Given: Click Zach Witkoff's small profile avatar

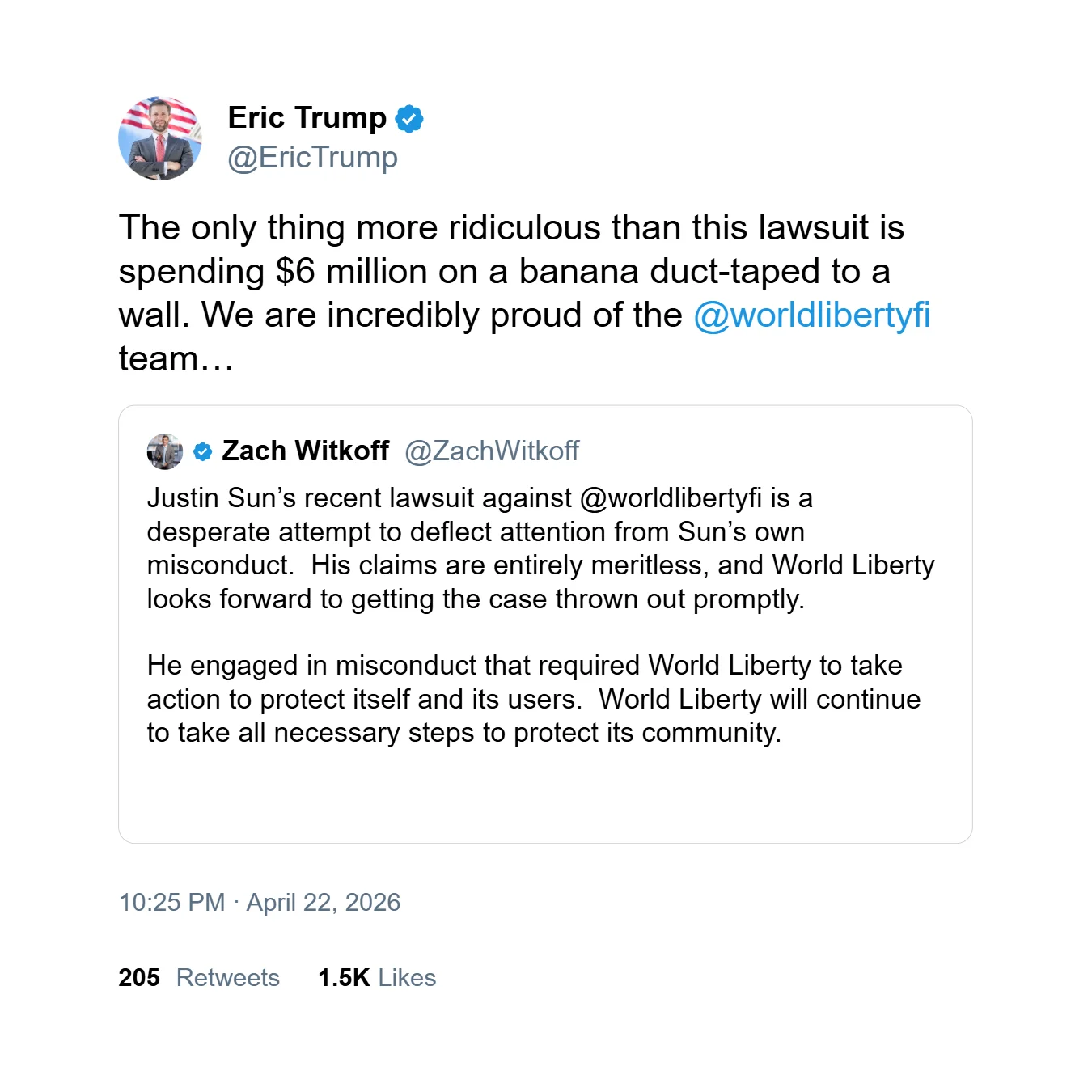Looking at the screenshot, I should tap(164, 451).
